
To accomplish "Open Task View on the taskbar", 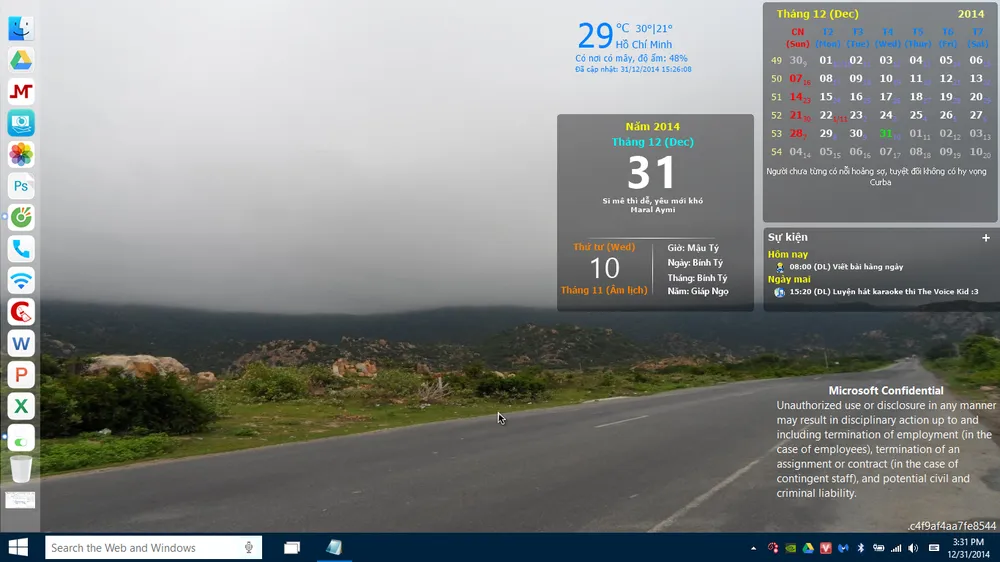I will point(292,547).
